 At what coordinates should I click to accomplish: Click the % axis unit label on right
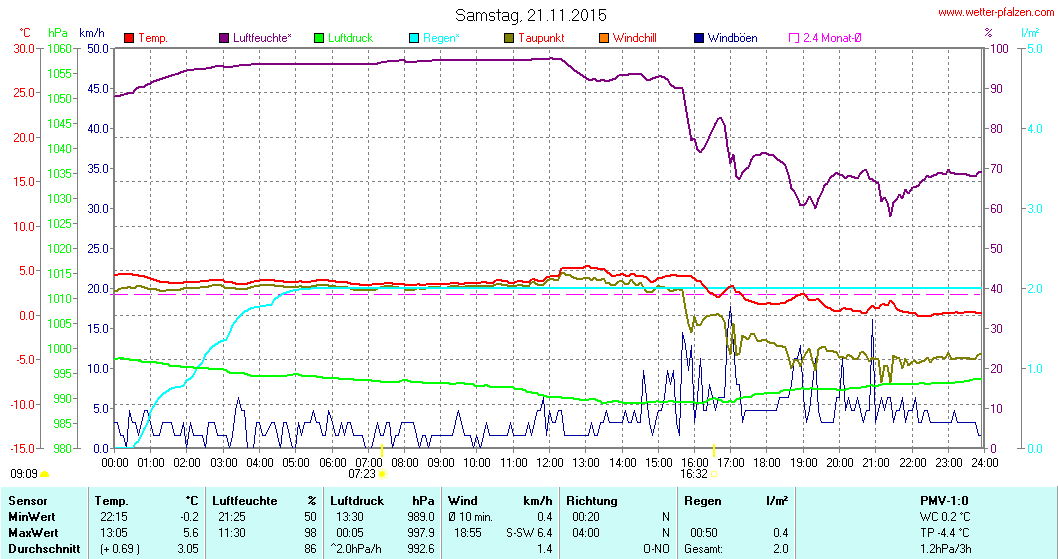989,32
